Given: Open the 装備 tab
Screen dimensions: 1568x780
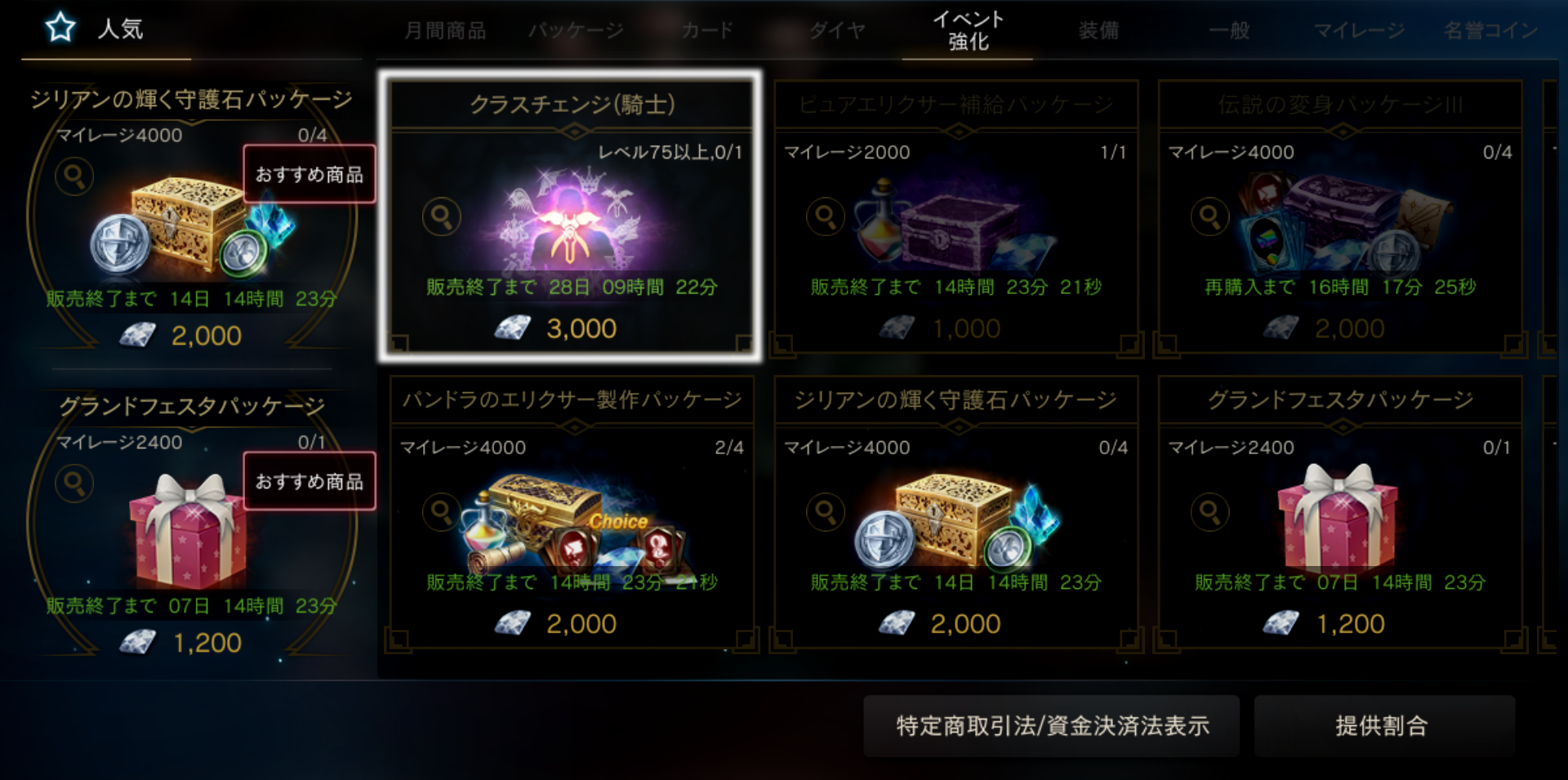Looking at the screenshot, I should (1098, 31).
